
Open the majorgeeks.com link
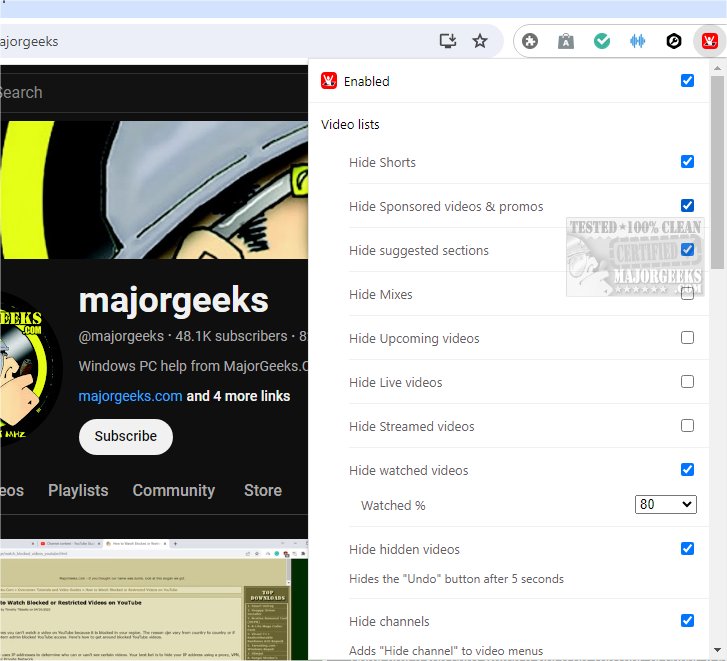pyautogui.click(x=130, y=396)
